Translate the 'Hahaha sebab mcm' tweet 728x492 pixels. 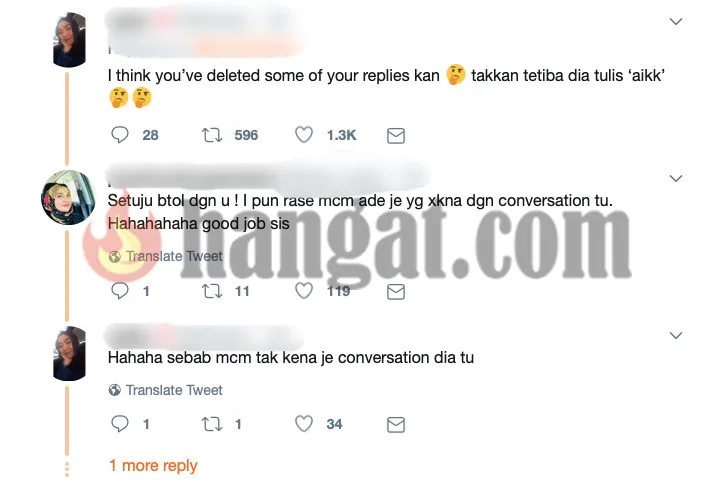click(166, 390)
